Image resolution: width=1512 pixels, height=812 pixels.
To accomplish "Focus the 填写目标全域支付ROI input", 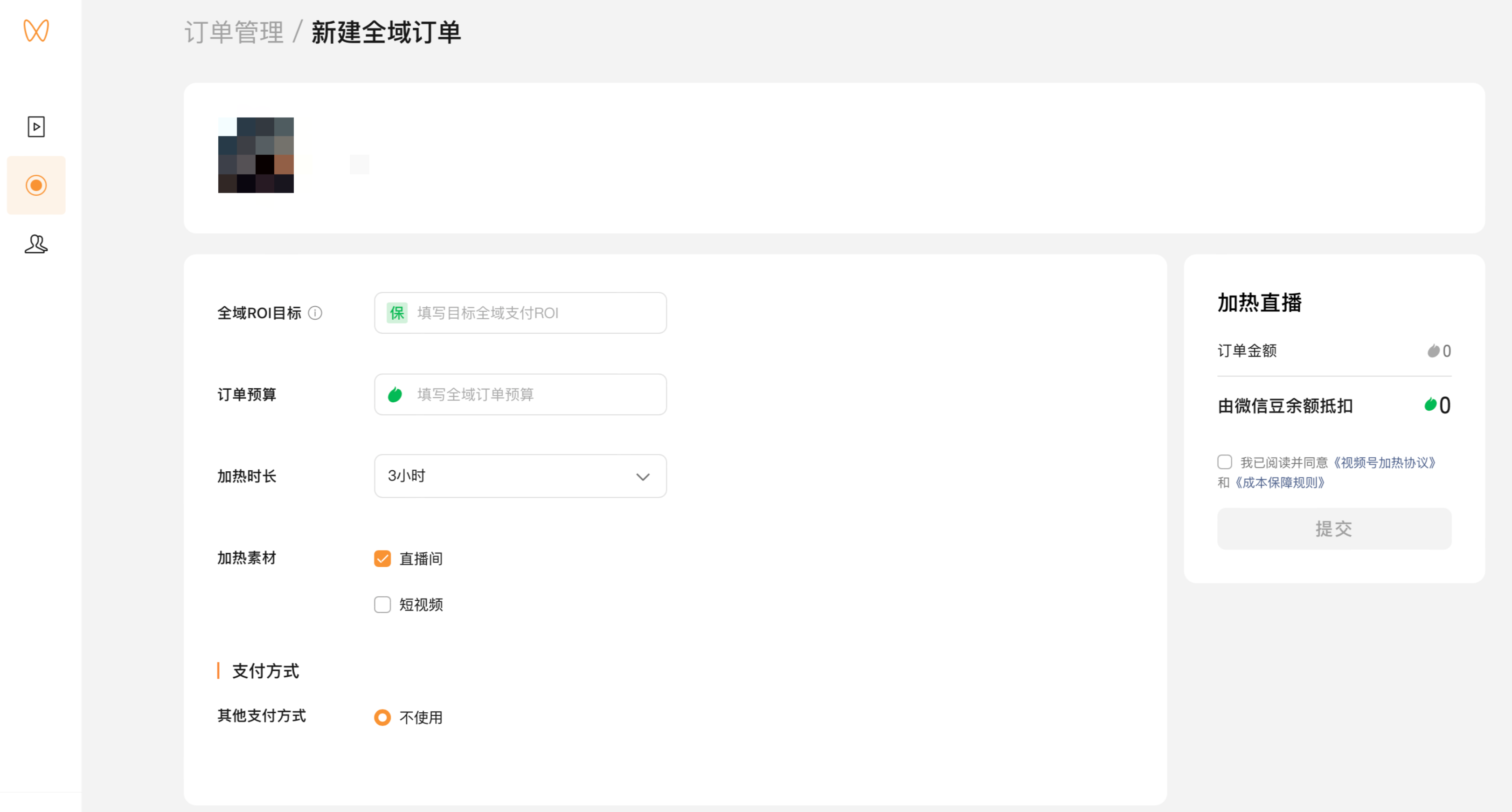I will [x=520, y=313].
